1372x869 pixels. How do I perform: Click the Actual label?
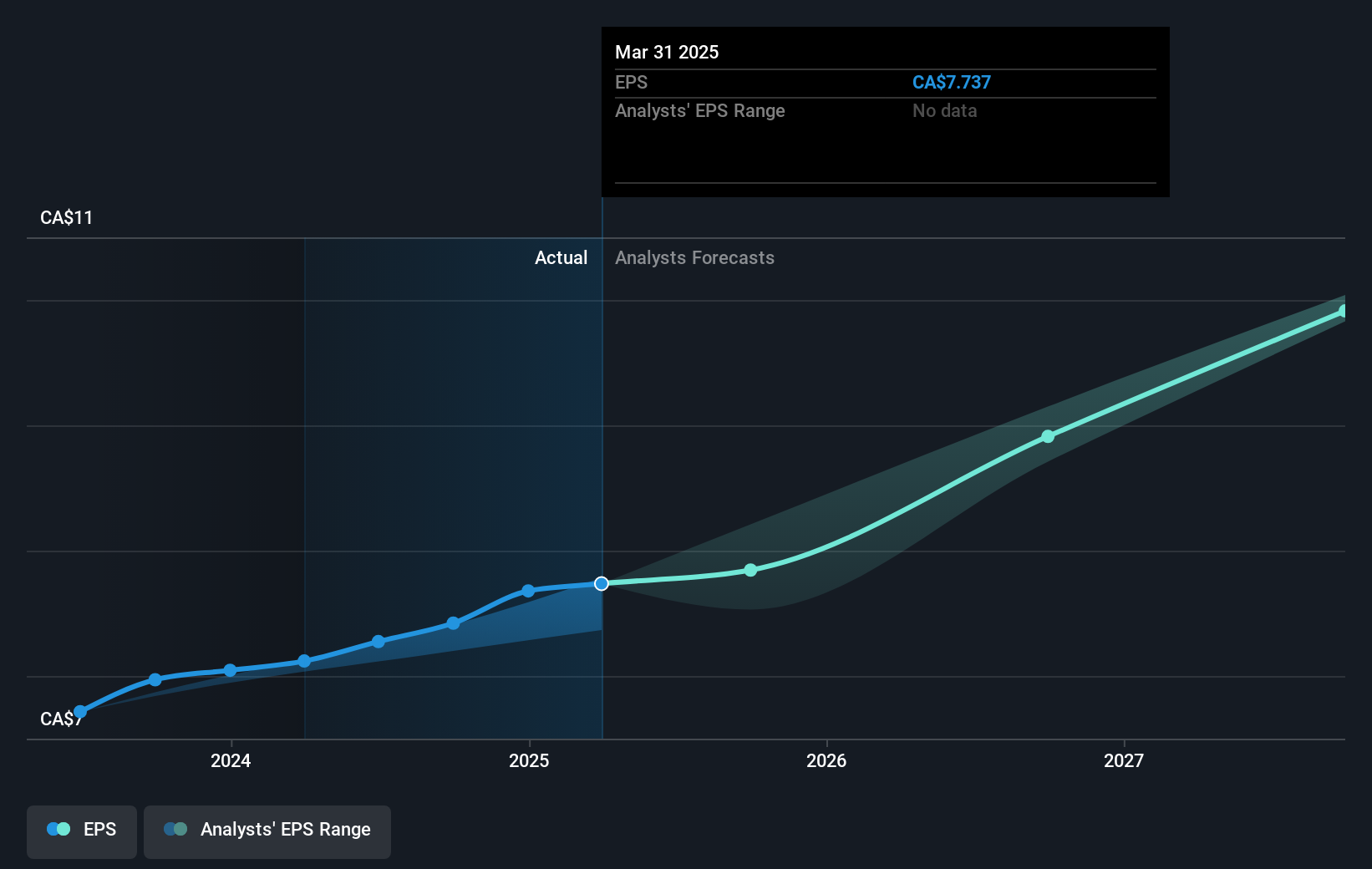click(x=562, y=257)
